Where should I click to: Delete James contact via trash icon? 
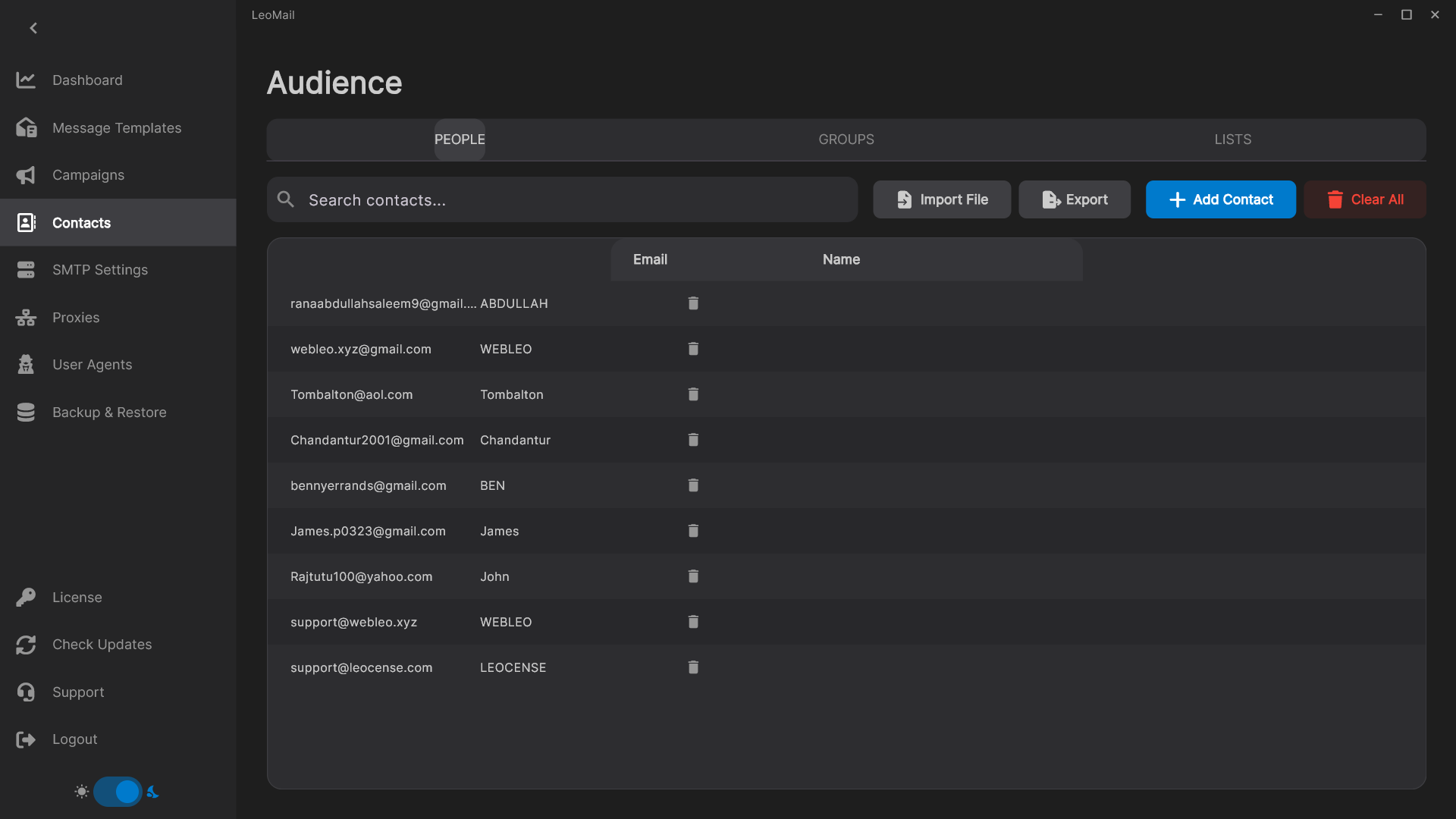693,531
